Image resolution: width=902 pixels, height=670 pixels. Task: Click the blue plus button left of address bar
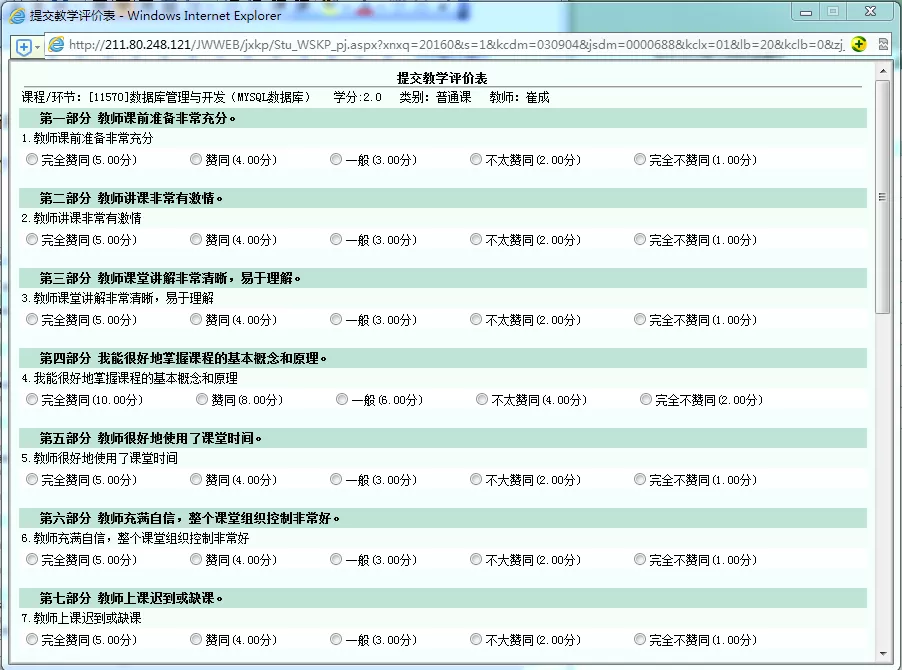(24, 47)
